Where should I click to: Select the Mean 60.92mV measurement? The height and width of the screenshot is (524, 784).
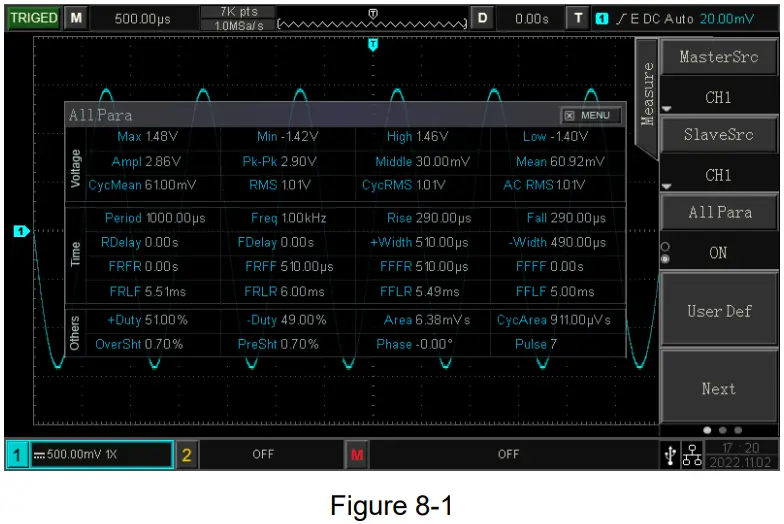pyautogui.click(x=560, y=162)
